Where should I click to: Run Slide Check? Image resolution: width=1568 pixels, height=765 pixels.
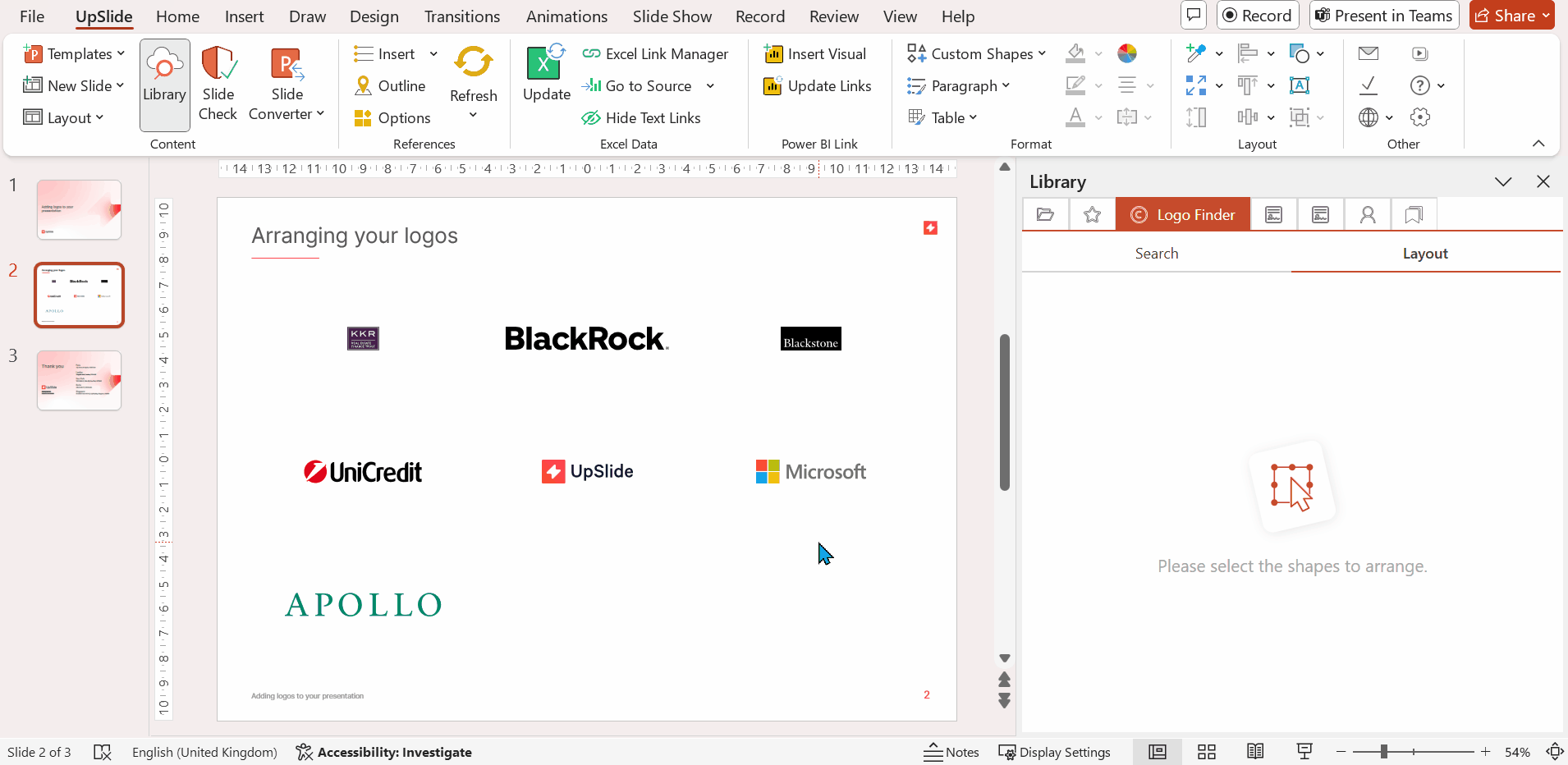pos(218,85)
